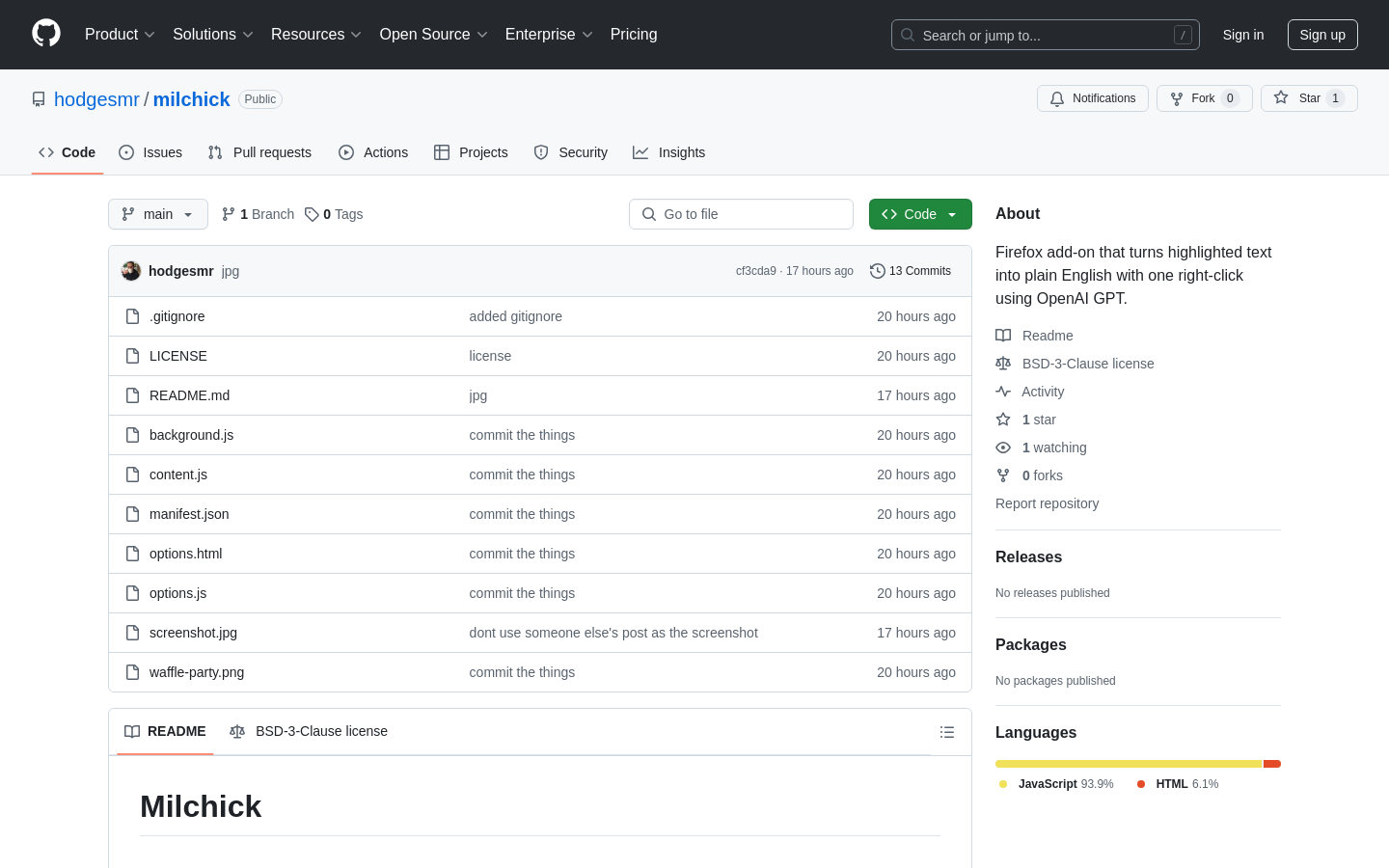The image size is (1389, 868).
Task: Click the file icon beside screenshot.jpg
Action: pos(133,633)
